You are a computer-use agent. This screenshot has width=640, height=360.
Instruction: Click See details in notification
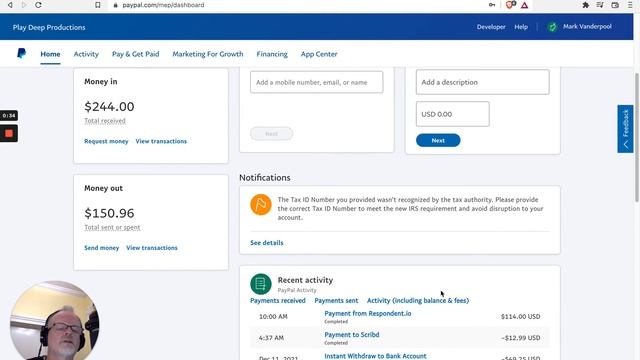pyautogui.click(x=267, y=242)
